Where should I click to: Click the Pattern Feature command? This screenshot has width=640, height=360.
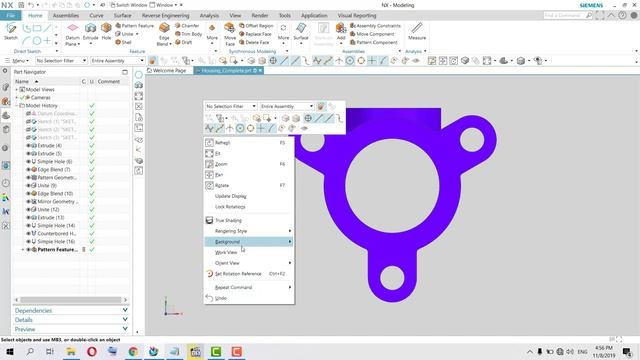134,26
